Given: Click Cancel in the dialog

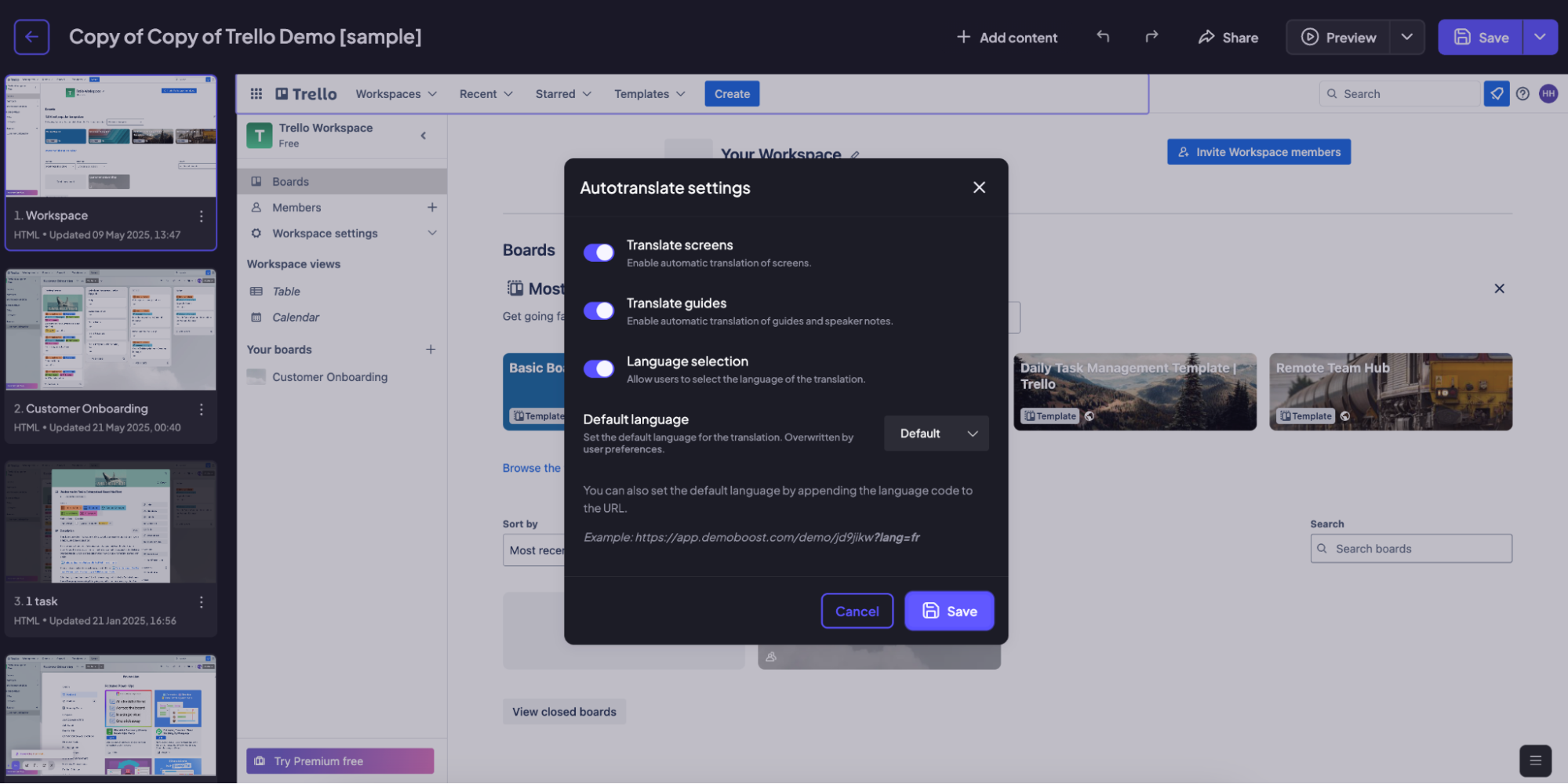Looking at the screenshot, I should click(x=857, y=612).
